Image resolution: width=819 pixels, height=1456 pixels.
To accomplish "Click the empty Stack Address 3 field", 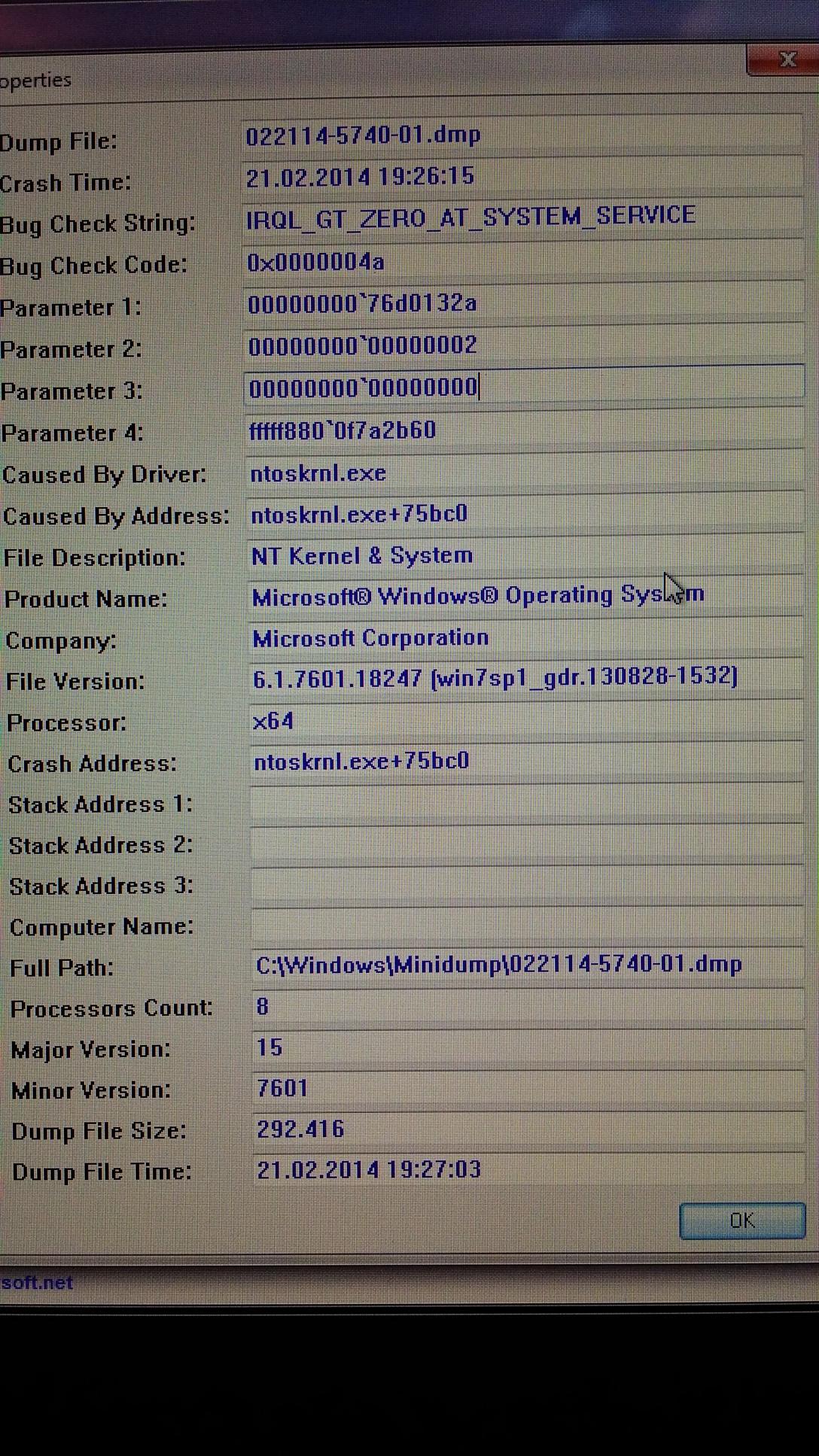I will tap(528, 886).
